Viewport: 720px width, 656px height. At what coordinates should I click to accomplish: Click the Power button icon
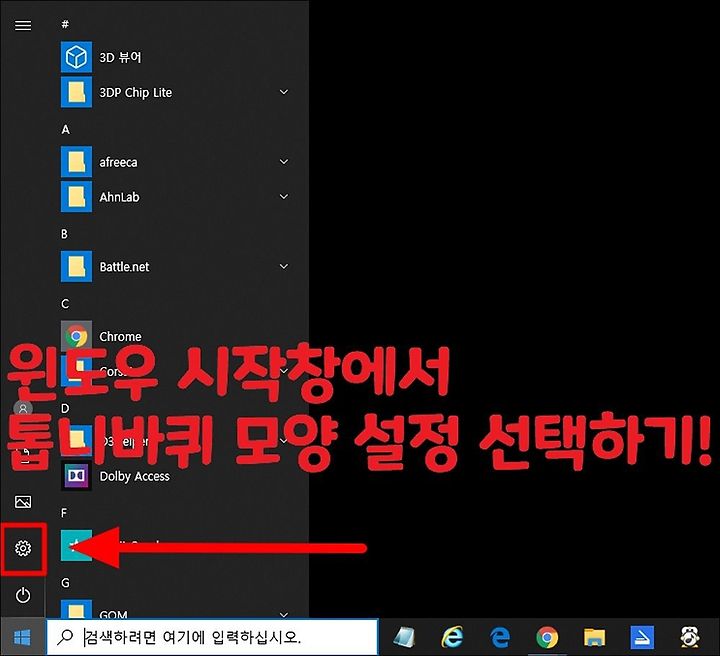click(23, 595)
